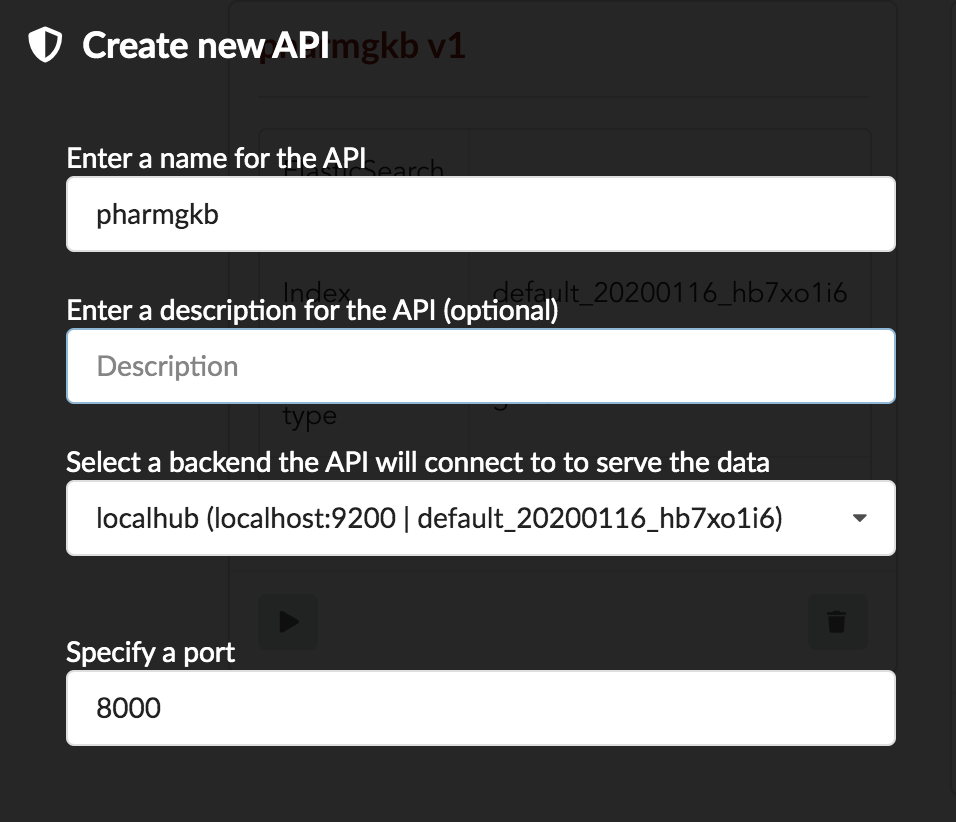Viewport: 956px width, 822px height.
Task: Click the 'Specify a port' label
Action: point(151,653)
